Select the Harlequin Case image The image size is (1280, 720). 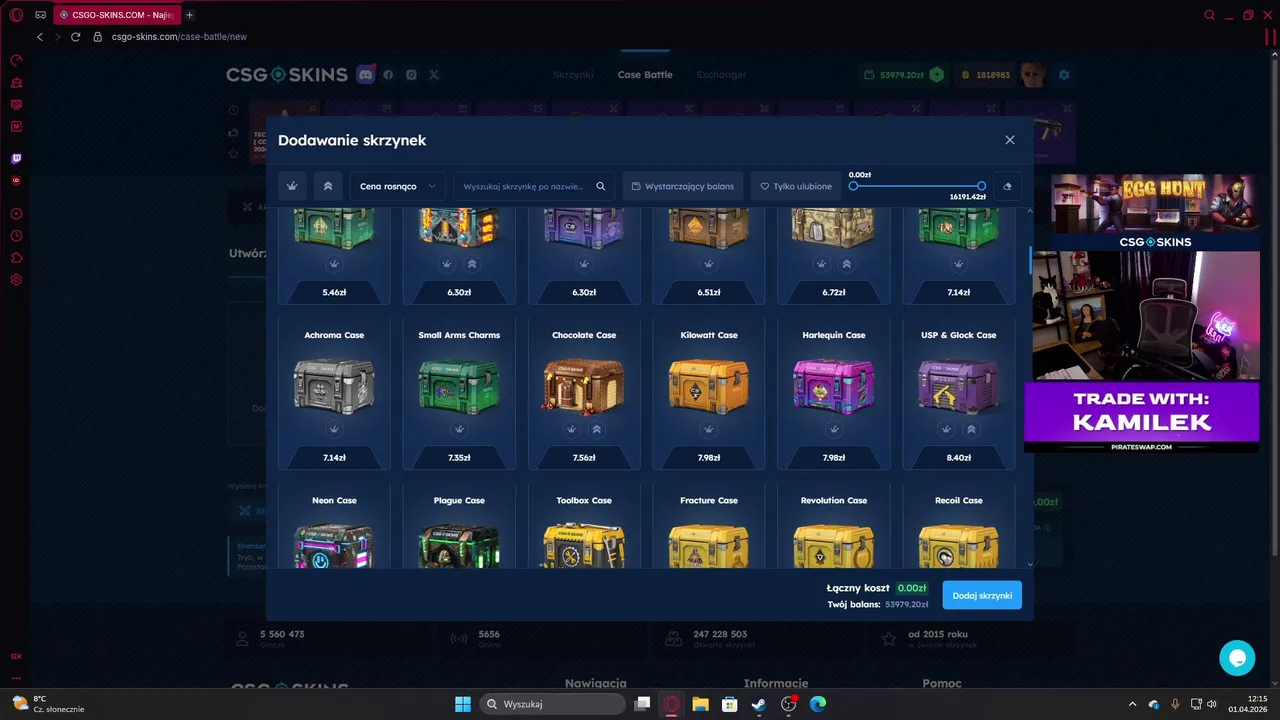coord(834,385)
